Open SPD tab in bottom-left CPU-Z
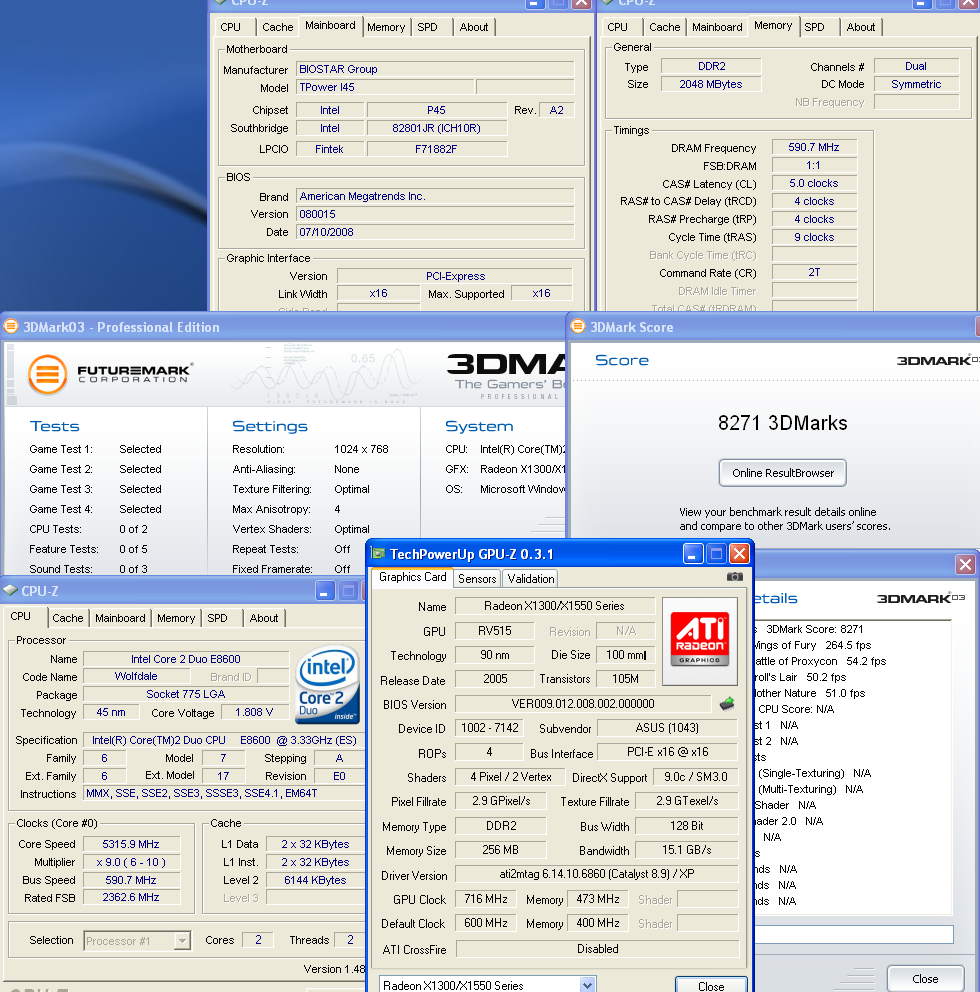The width and height of the screenshot is (980, 992). click(x=217, y=618)
